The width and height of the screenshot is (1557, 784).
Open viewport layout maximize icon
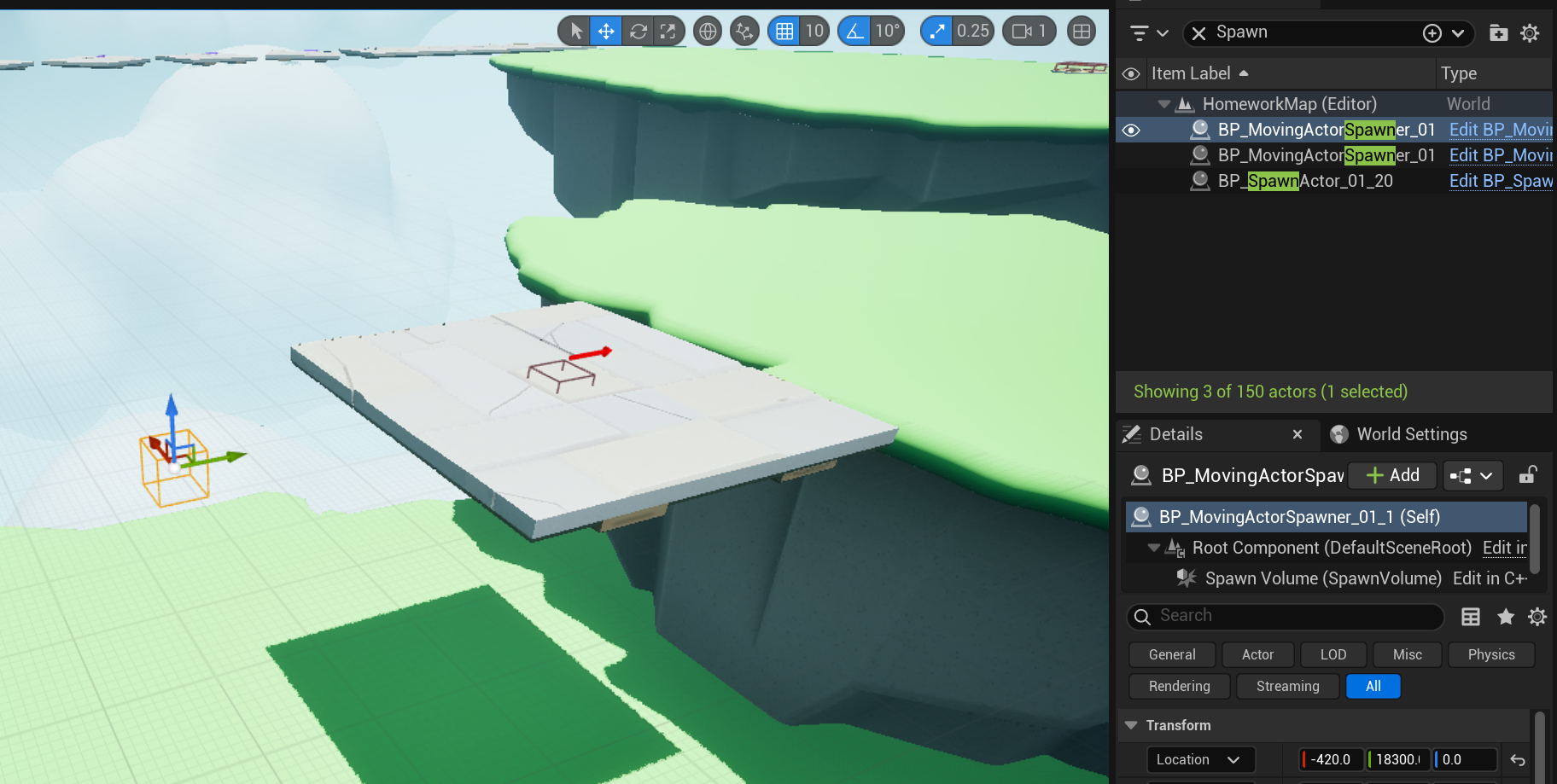point(1082,32)
